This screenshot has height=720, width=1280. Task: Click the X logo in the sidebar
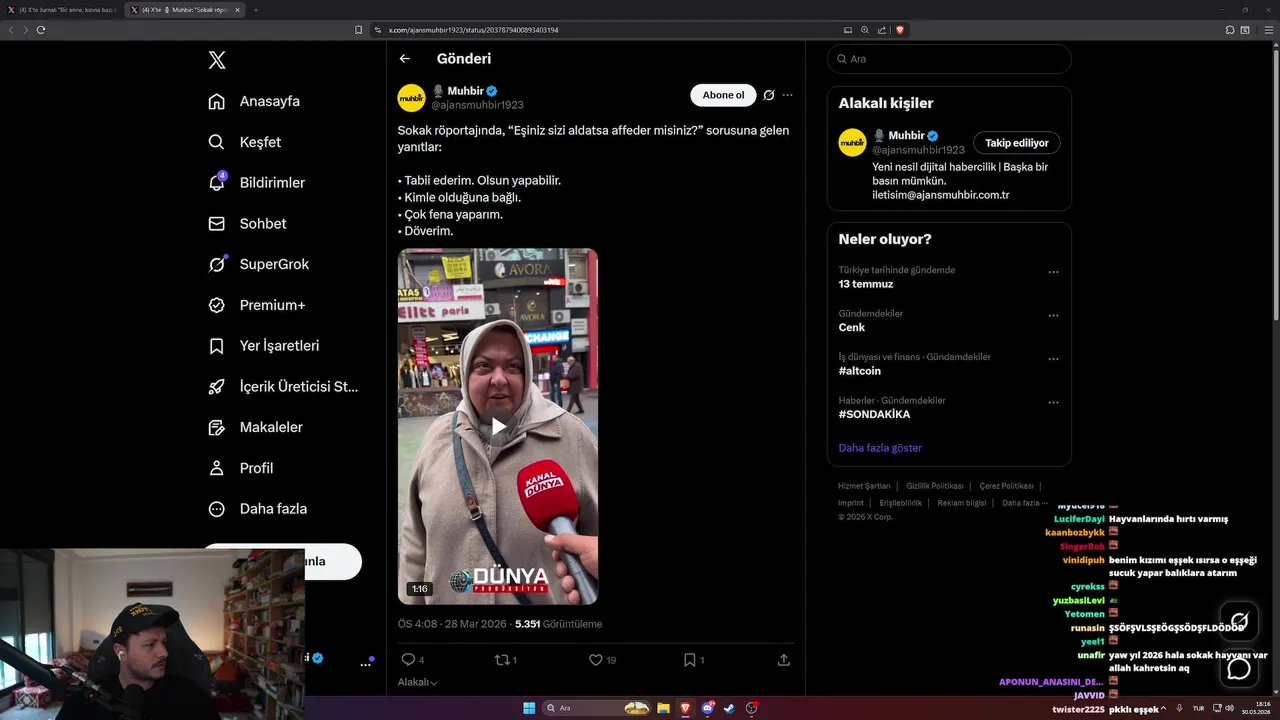(x=217, y=60)
